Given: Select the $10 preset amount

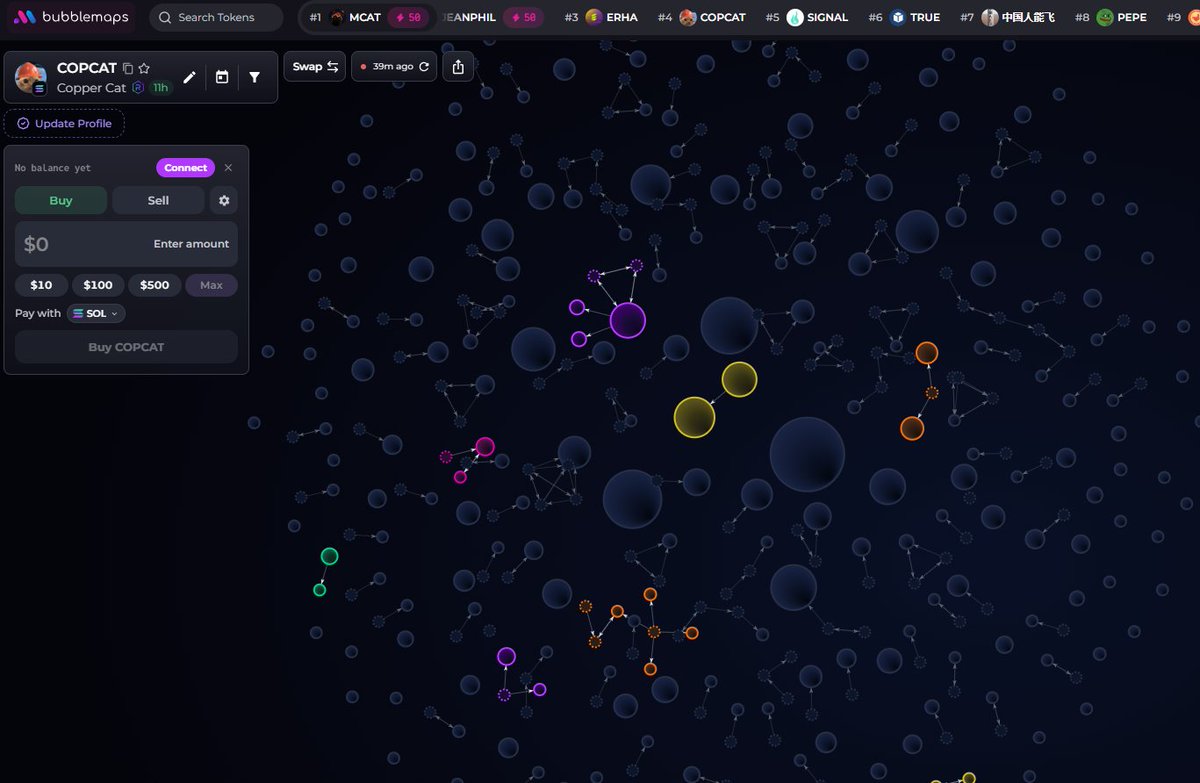Looking at the screenshot, I should [x=41, y=285].
